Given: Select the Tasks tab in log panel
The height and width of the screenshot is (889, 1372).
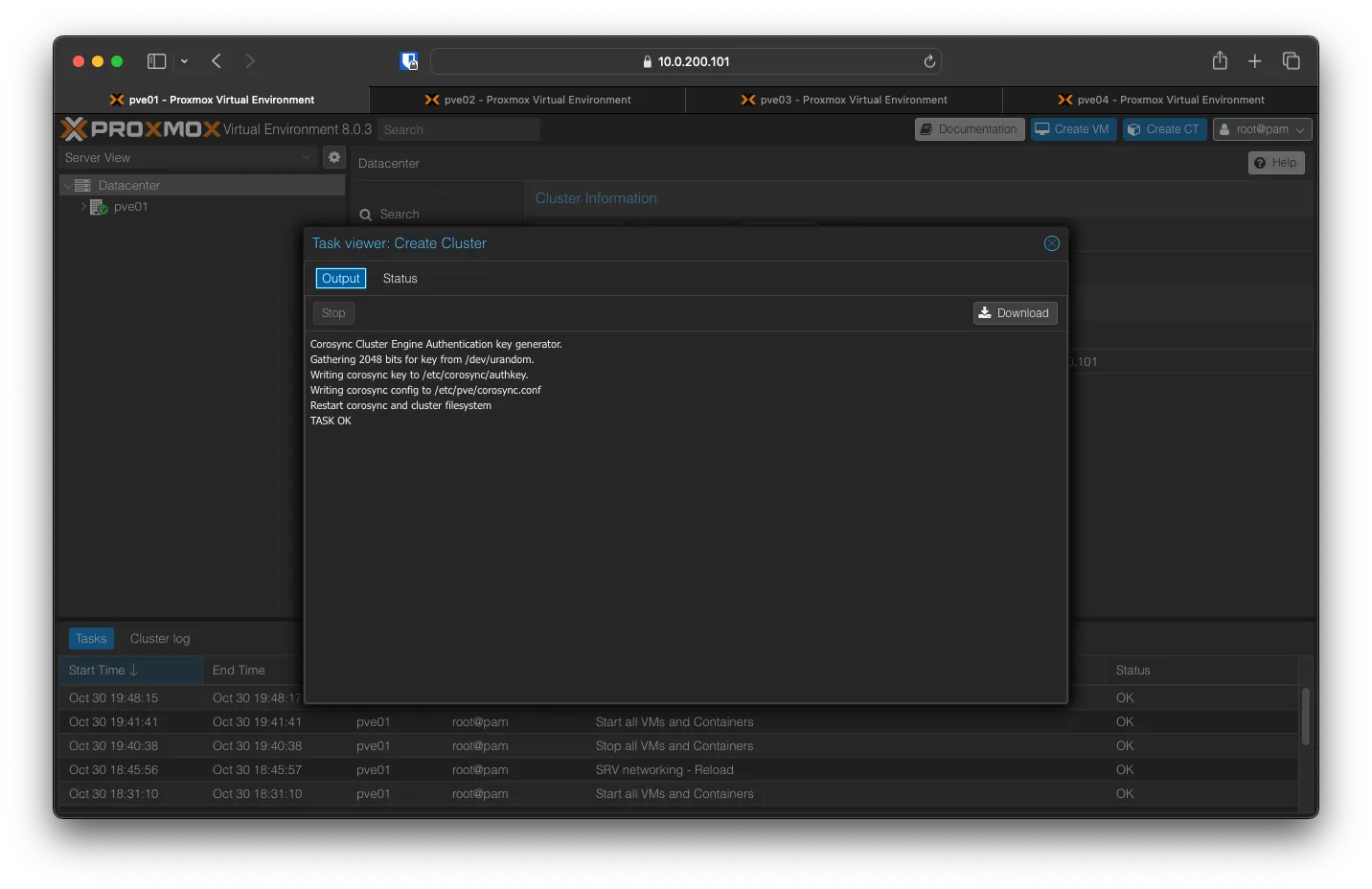Looking at the screenshot, I should tap(91, 639).
